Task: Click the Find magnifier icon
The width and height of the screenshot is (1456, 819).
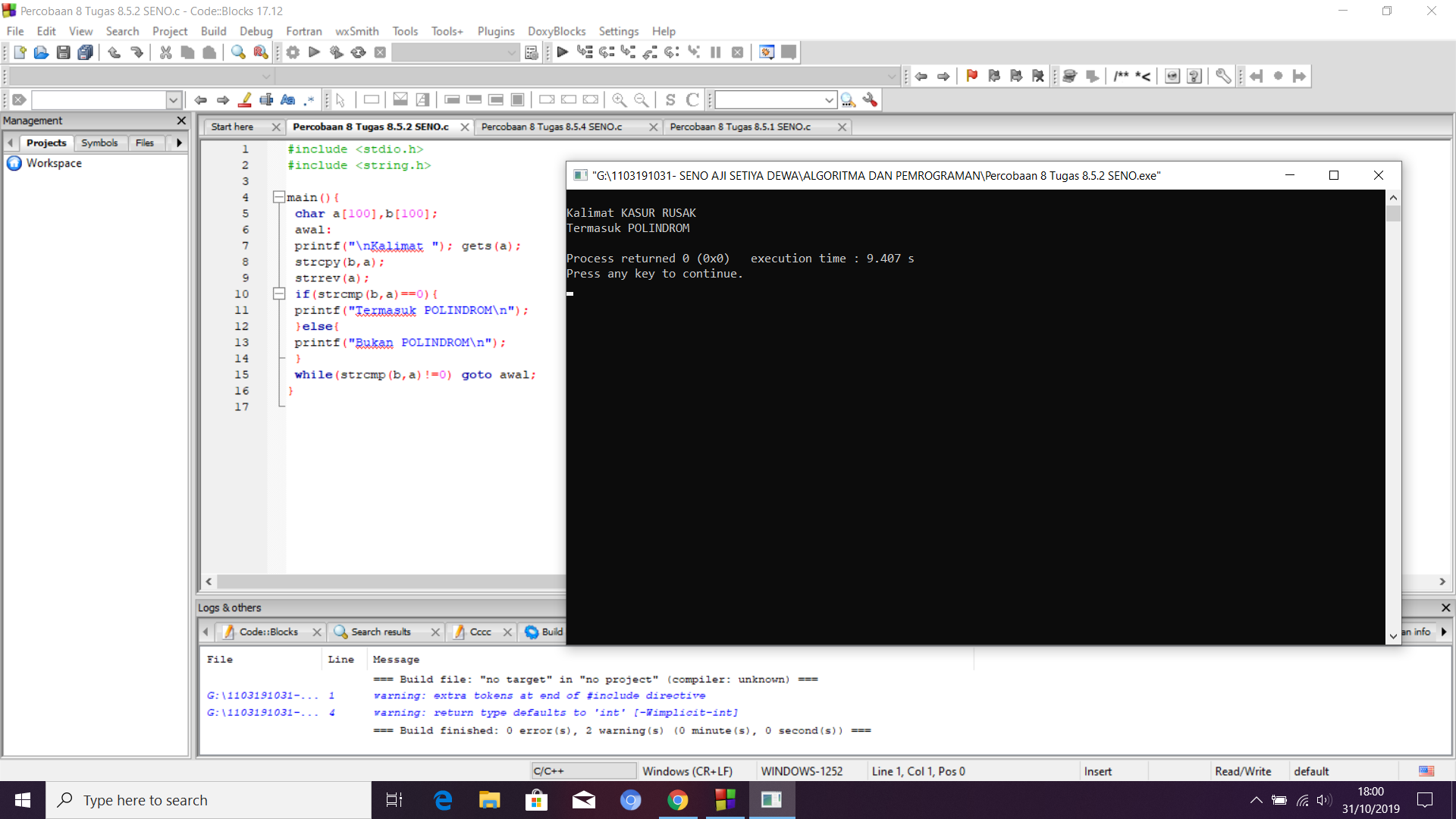Action: pyautogui.click(x=238, y=52)
